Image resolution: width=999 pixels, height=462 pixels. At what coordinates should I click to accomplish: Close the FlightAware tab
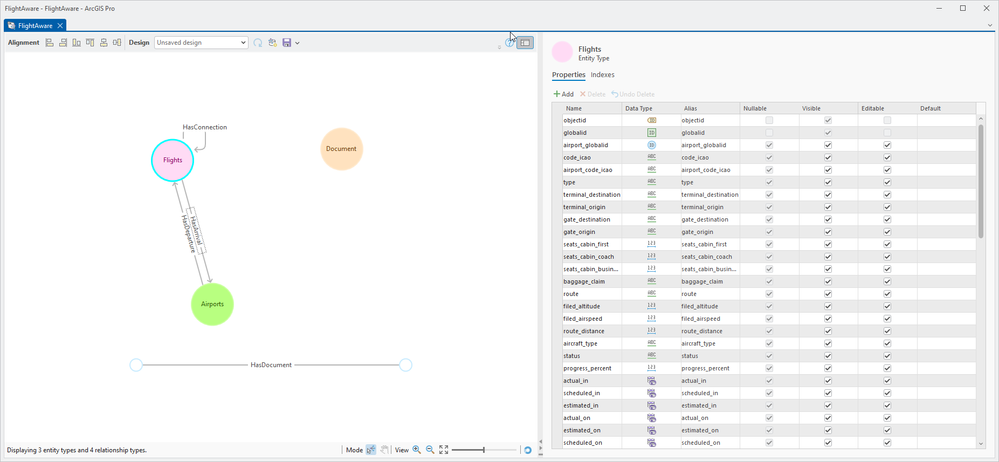(60, 25)
